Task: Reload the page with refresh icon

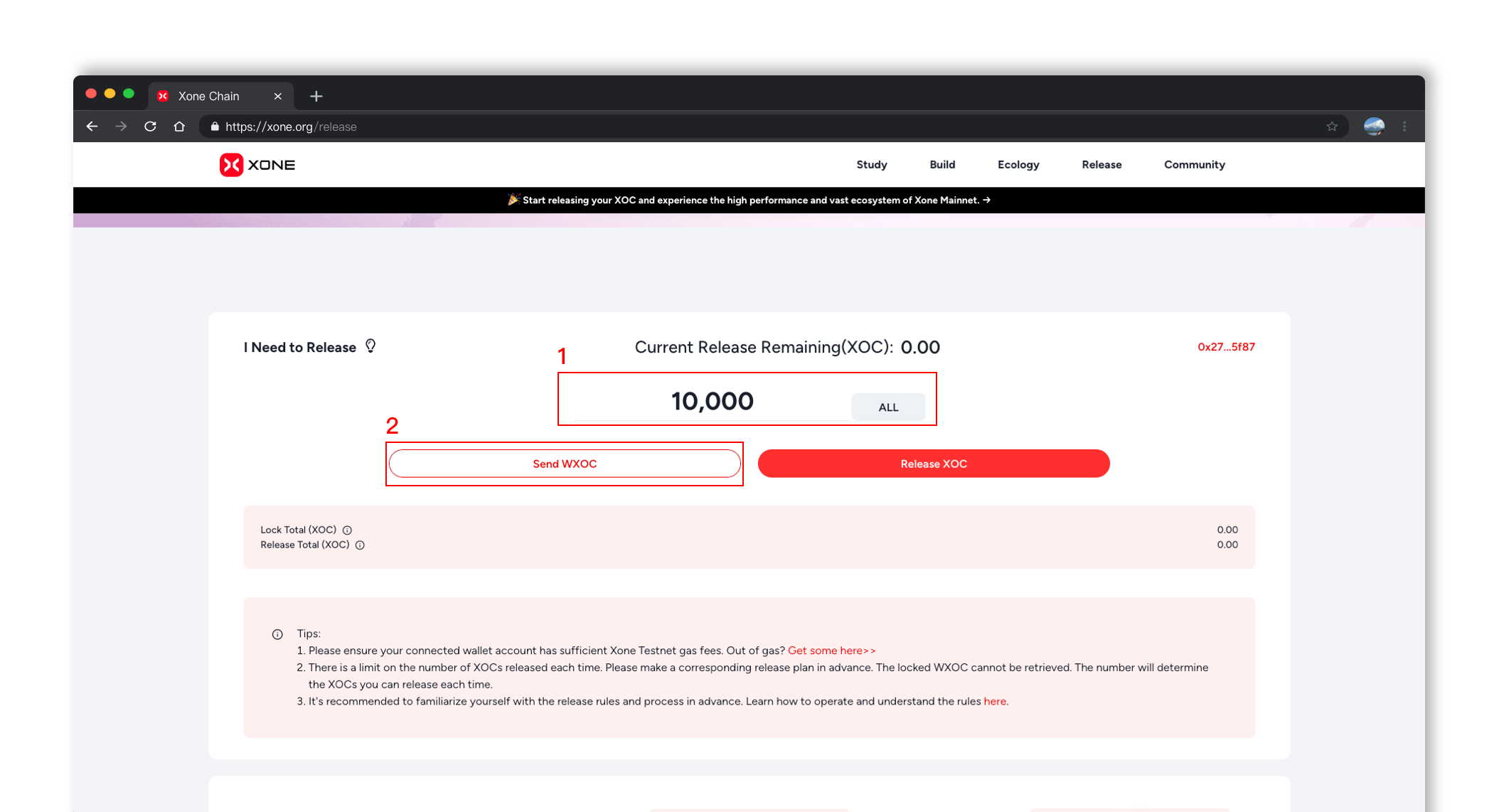Action: point(150,127)
